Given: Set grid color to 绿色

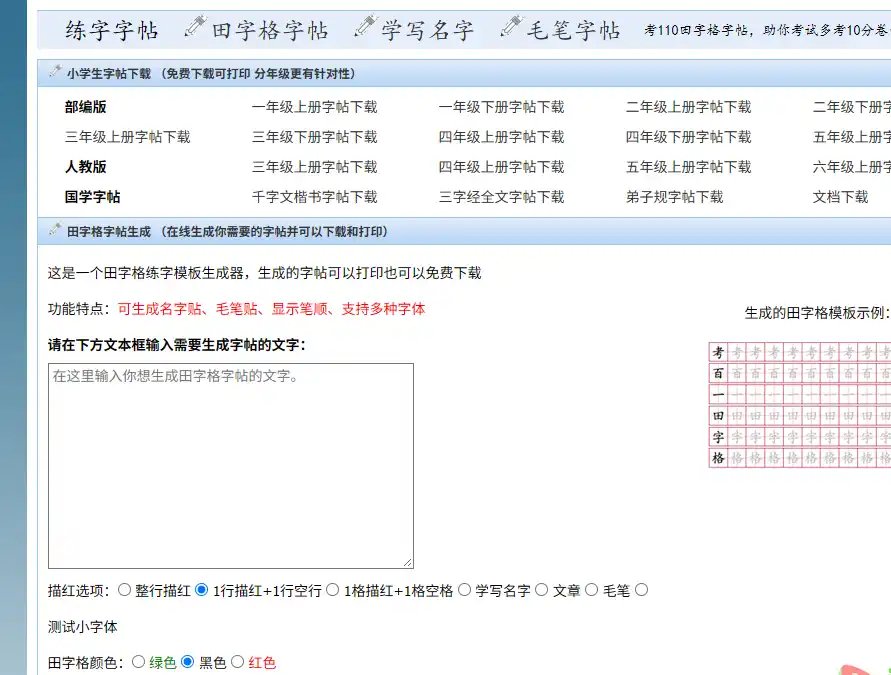Looking at the screenshot, I should 138,661.
